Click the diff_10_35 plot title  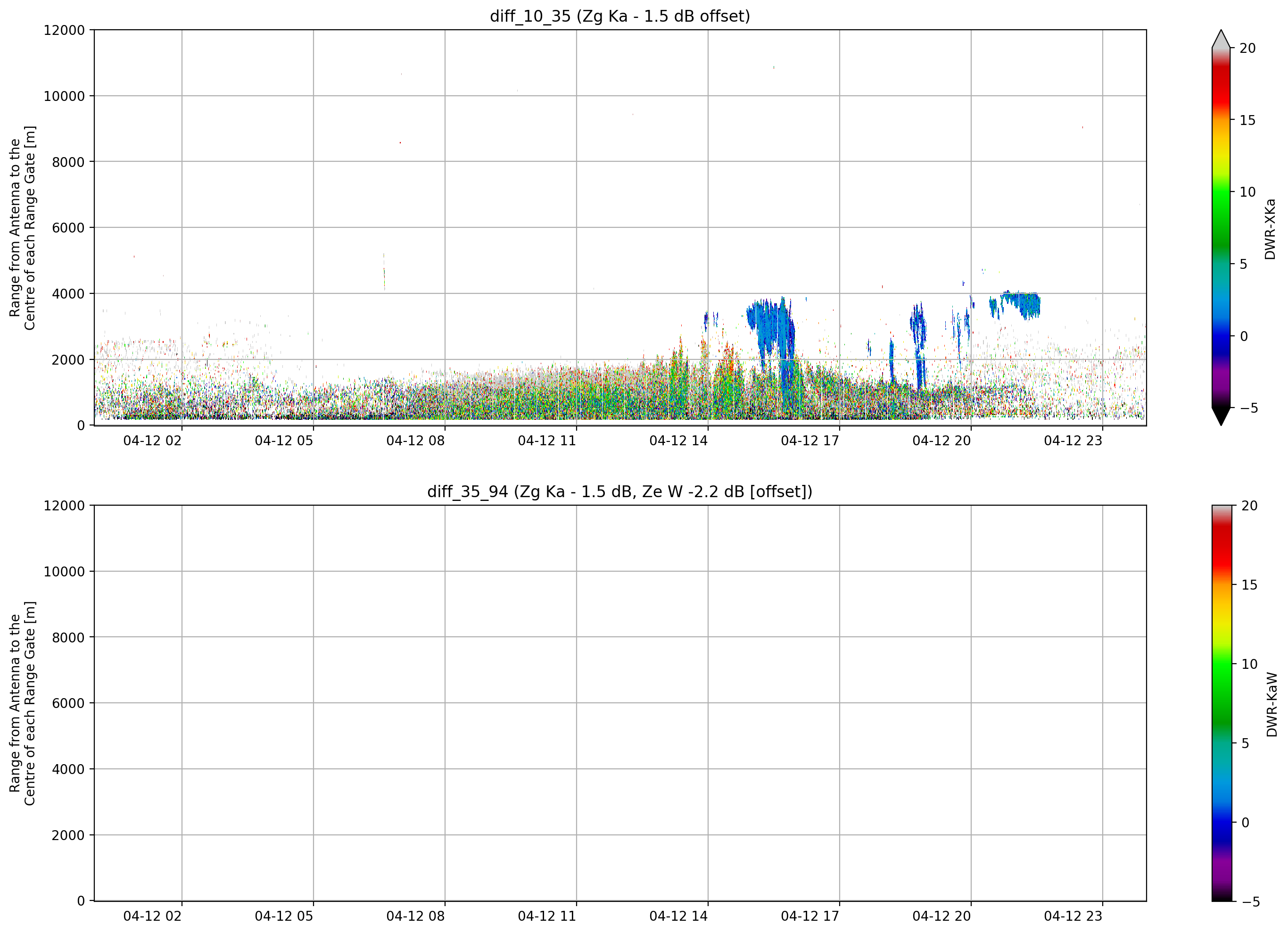619,16
